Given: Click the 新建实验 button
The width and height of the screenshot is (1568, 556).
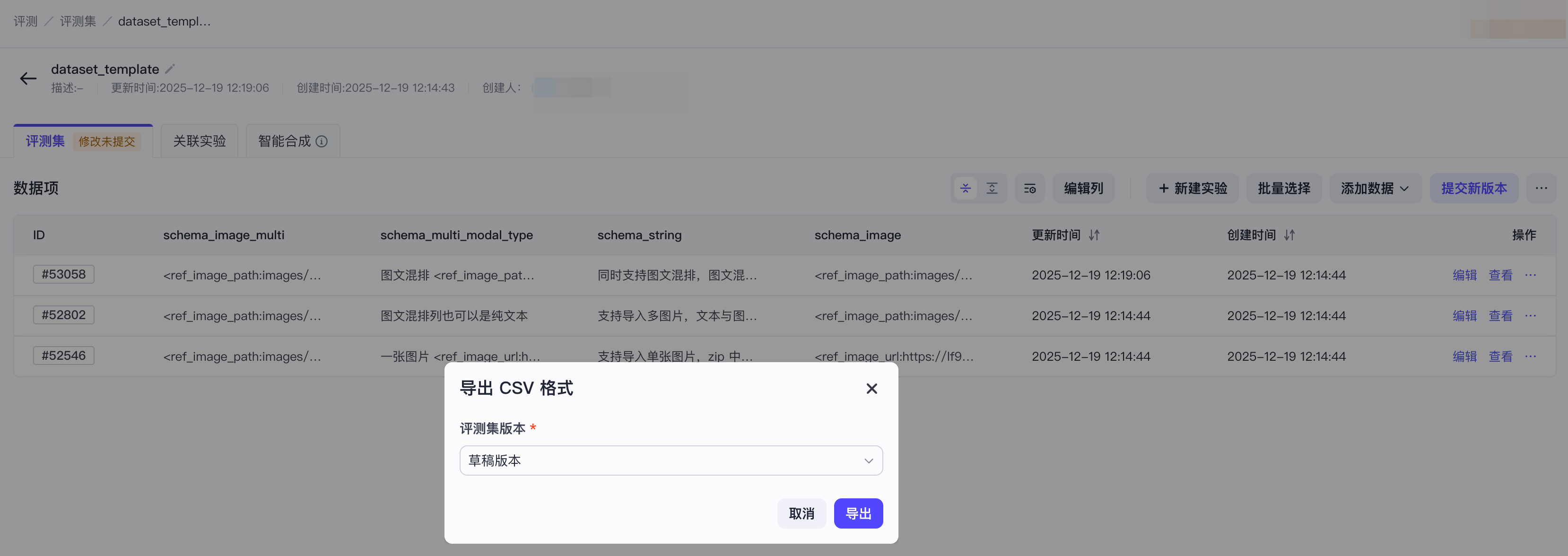Looking at the screenshot, I should coord(1192,189).
